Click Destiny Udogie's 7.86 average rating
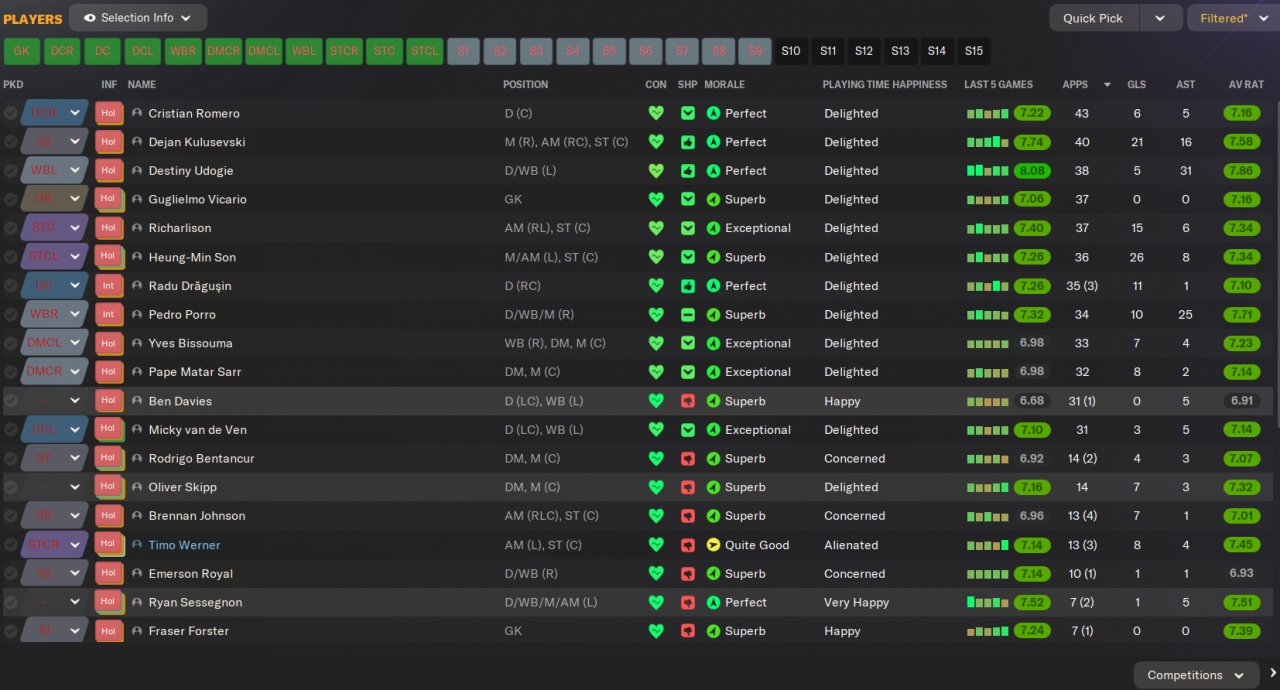Image resolution: width=1280 pixels, height=690 pixels. (1241, 171)
